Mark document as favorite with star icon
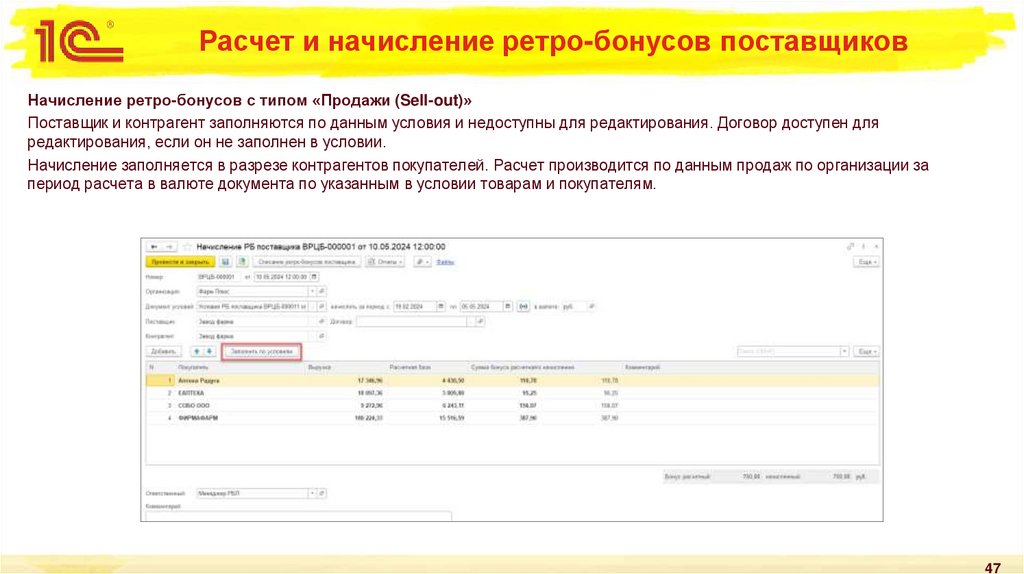Viewport: 1024px width, 574px height. coord(187,247)
